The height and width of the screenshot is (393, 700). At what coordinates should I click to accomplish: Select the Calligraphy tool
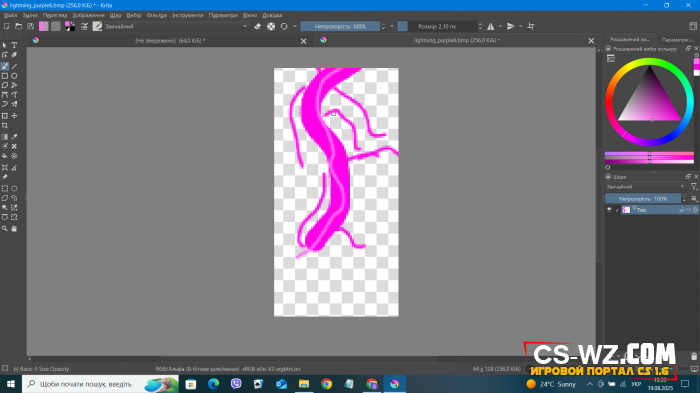(x=14, y=54)
